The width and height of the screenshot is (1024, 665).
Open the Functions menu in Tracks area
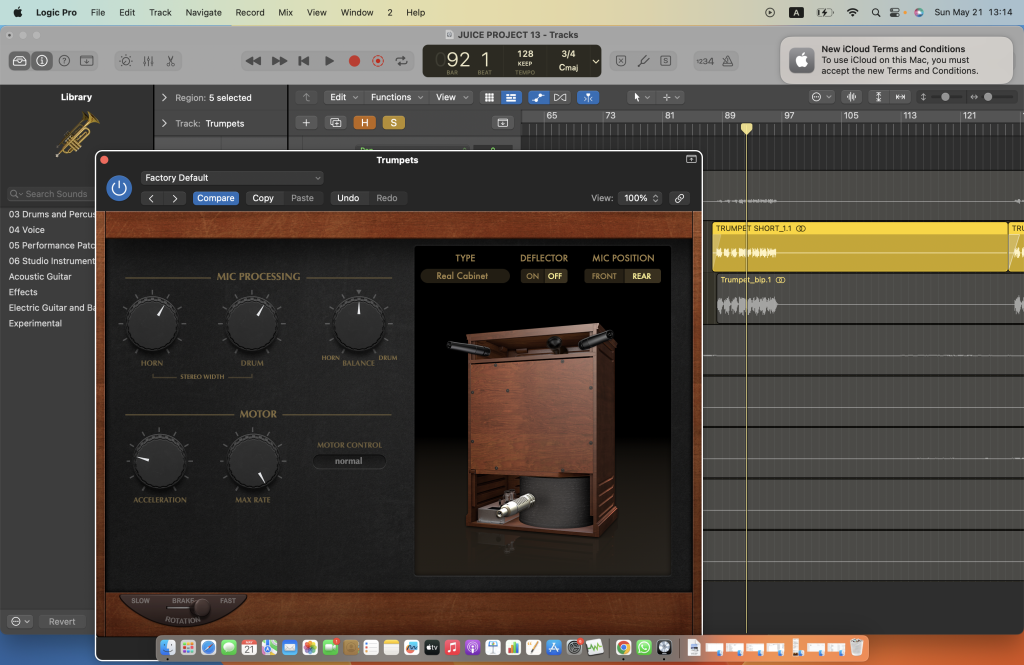[x=397, y=97]
